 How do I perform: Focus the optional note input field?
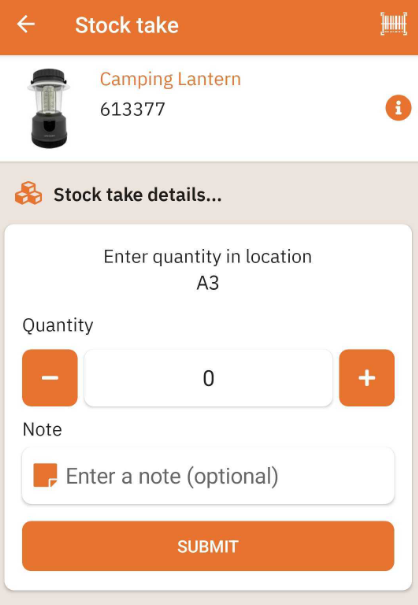[x=208, y=476]
